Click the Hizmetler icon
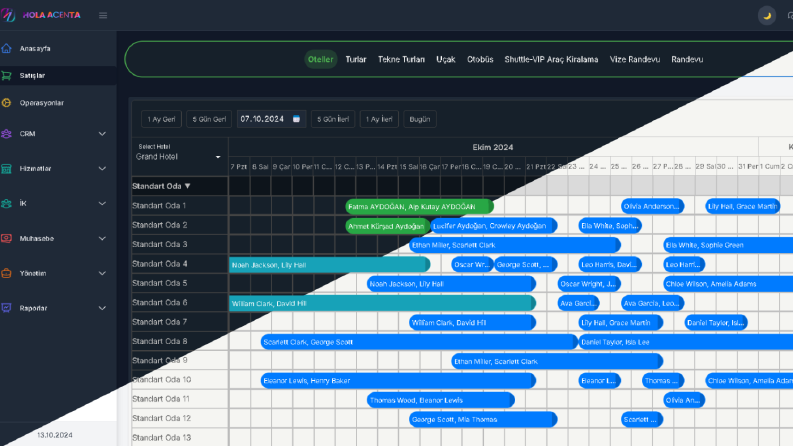 pos(7,169)
